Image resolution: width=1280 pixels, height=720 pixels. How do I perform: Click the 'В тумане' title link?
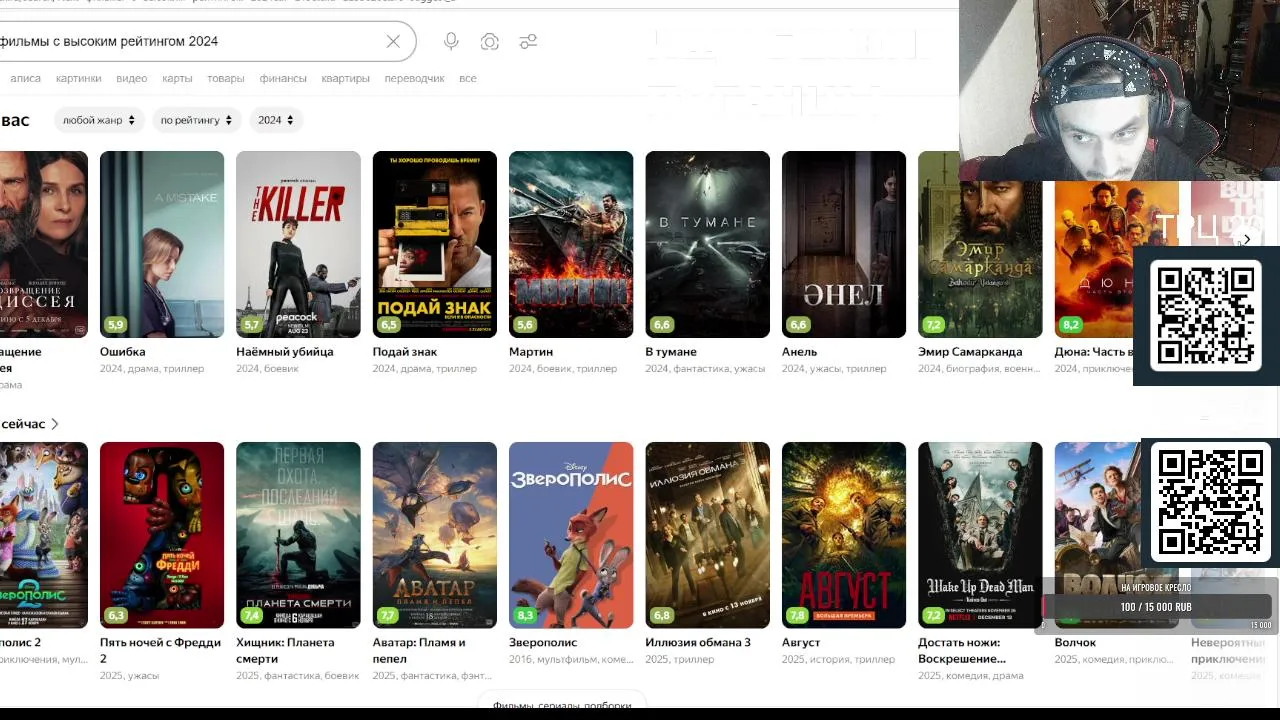click(x=671, y=352)
